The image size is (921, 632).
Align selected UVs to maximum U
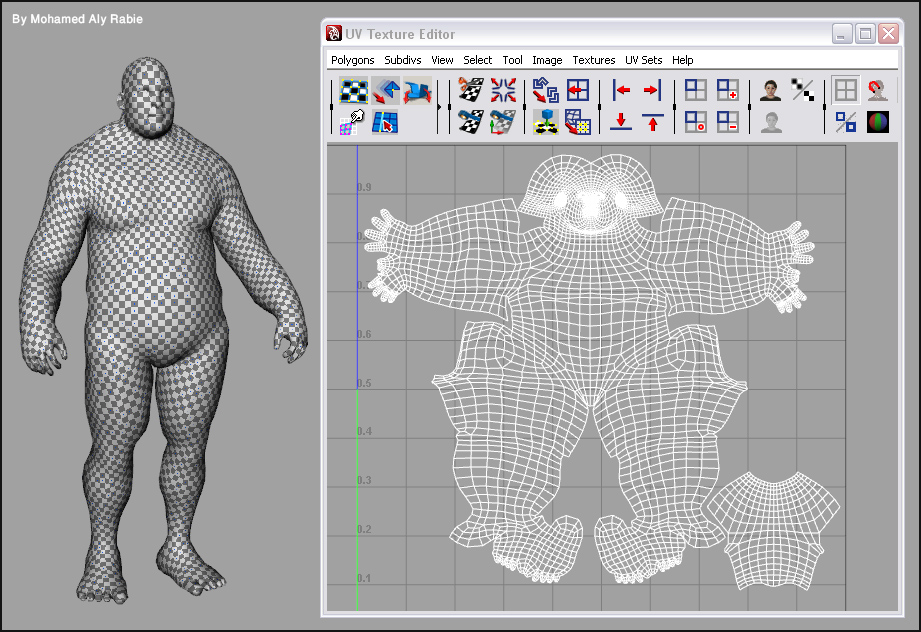(x=653, y=90)
